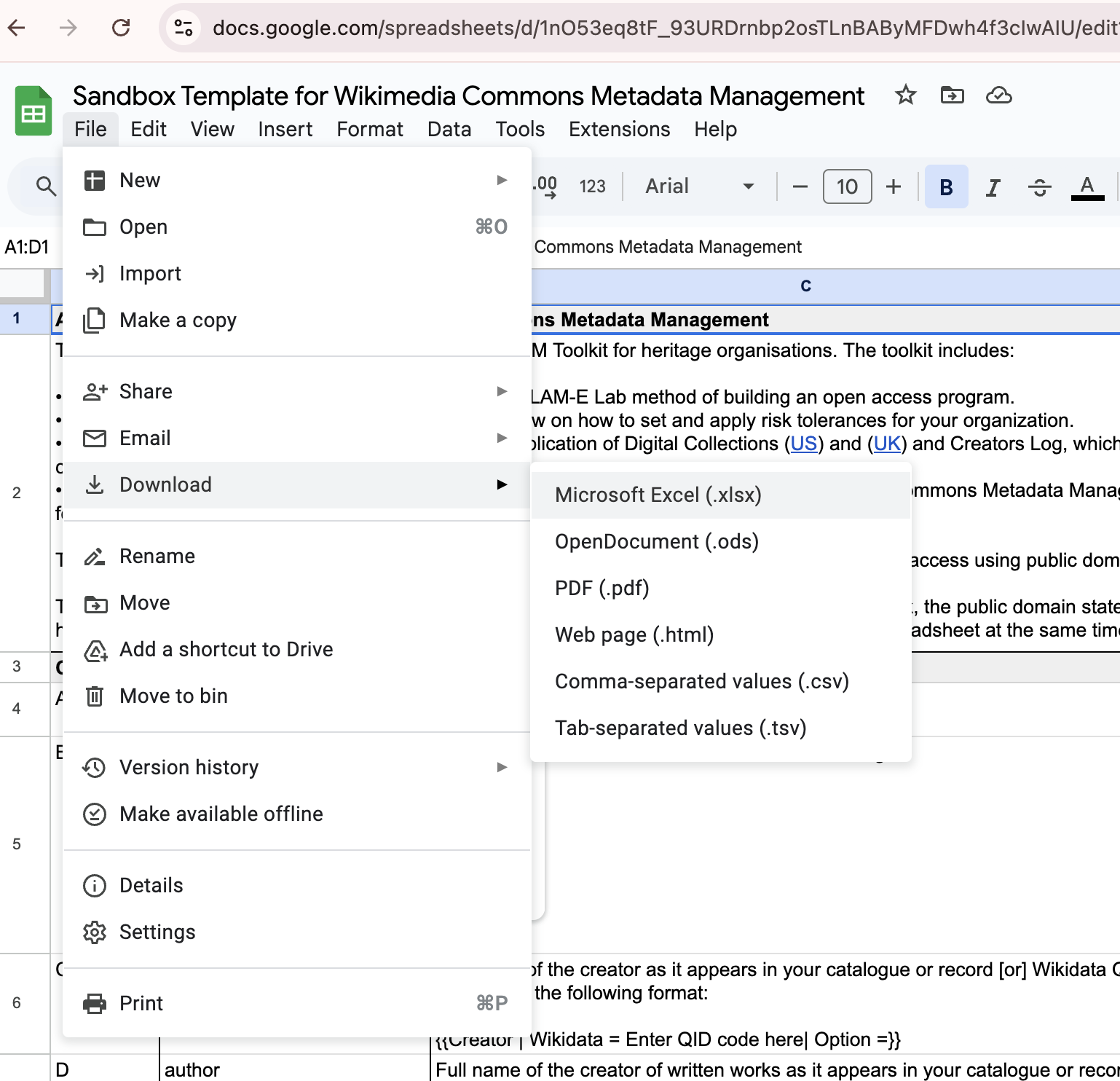Click the Google Sheets home icon
Image resolution: width=1120 pixels, height=1081 pixels.
coord(33,111)
